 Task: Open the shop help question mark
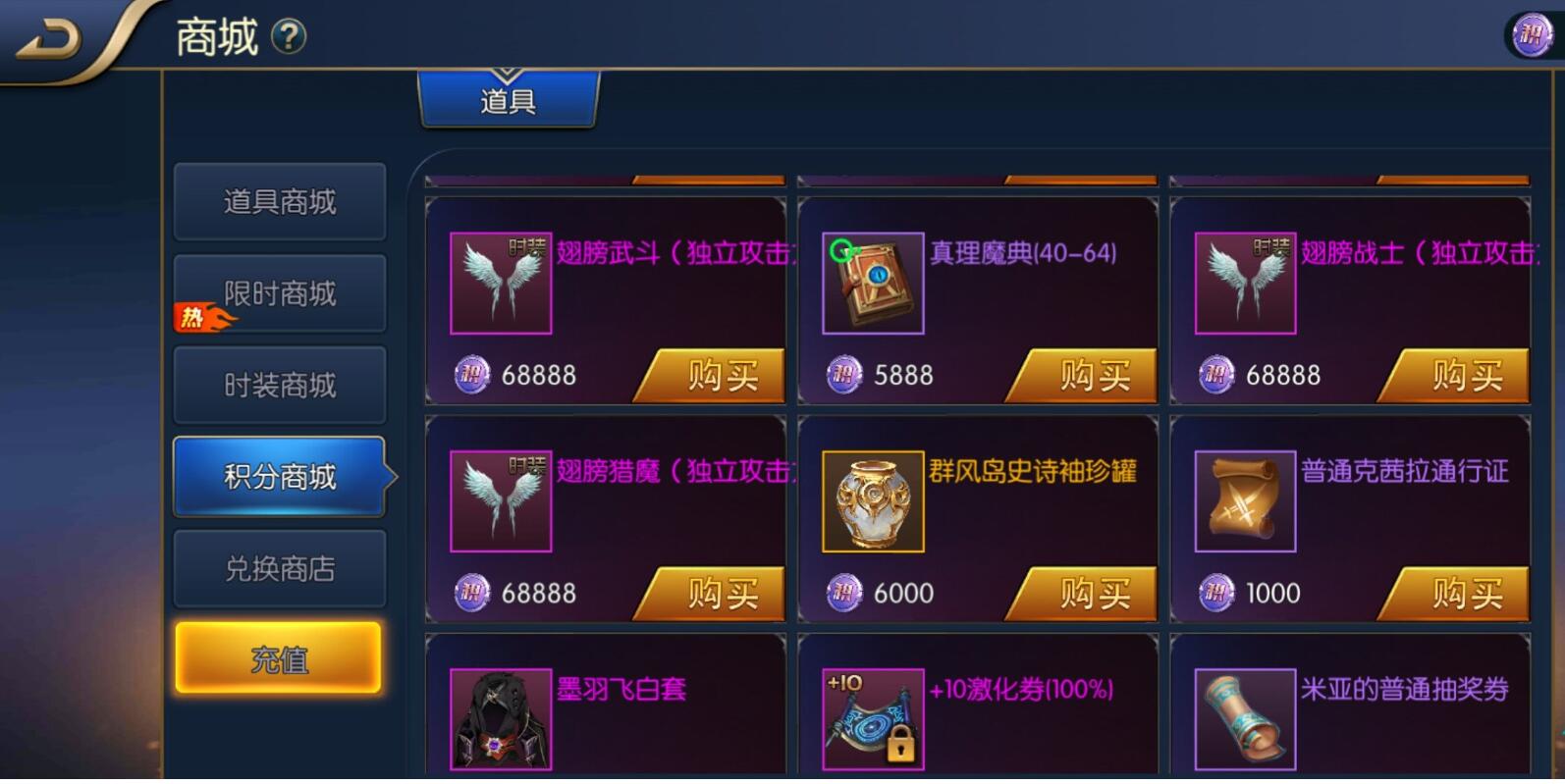(288, 37)
